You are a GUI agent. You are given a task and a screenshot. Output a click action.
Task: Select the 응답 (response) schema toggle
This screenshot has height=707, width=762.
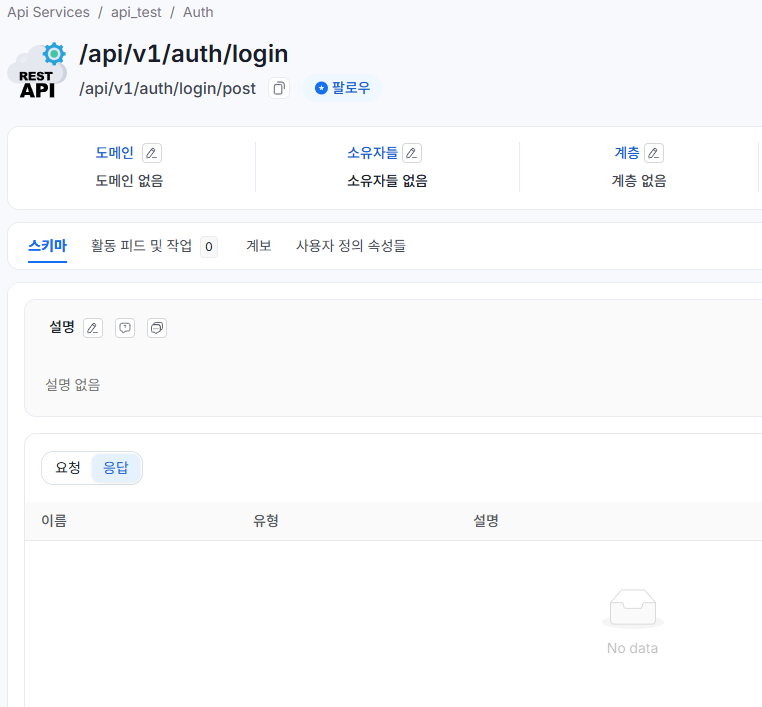pos(116,468)
